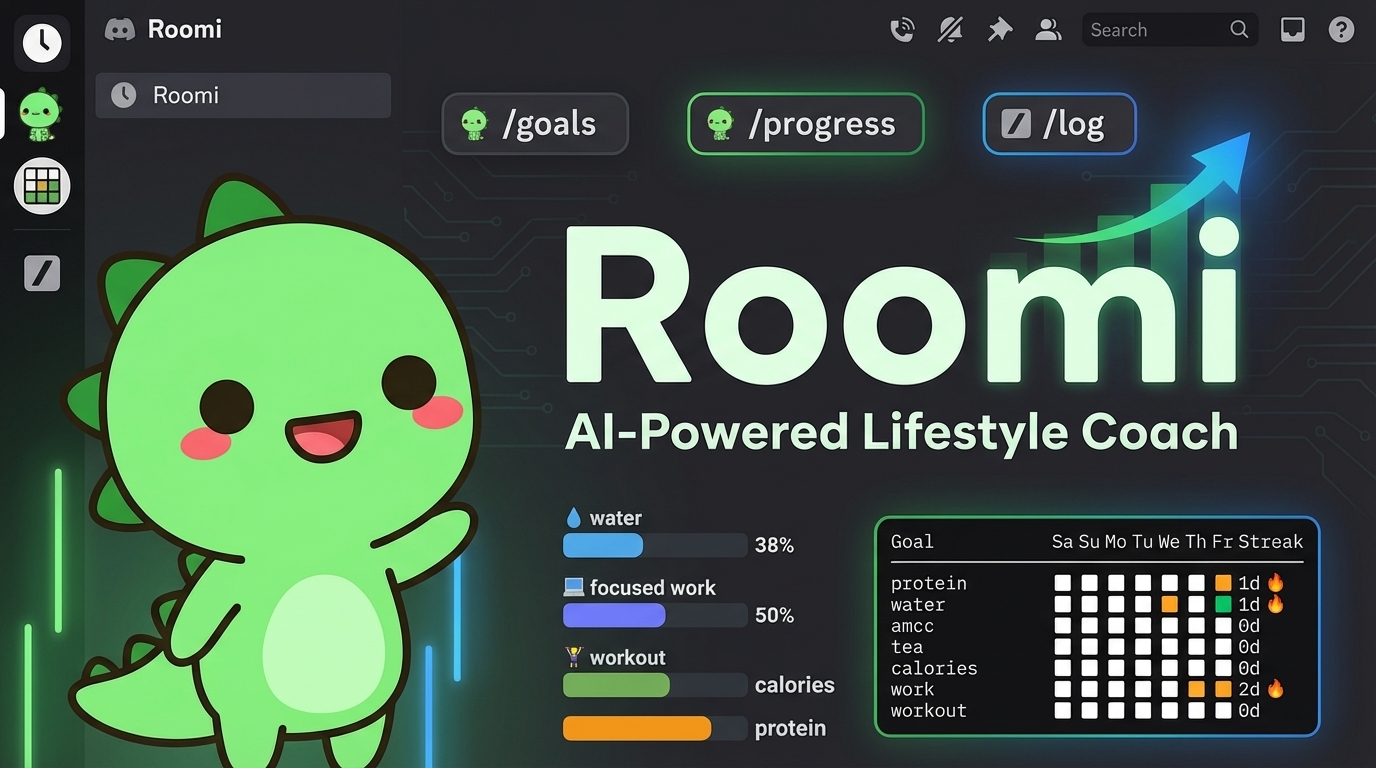Click the slash command icon in the sidebar
Image resolution: width=1376 pixels, height=768 pixels.
click(x=41, y=272)
